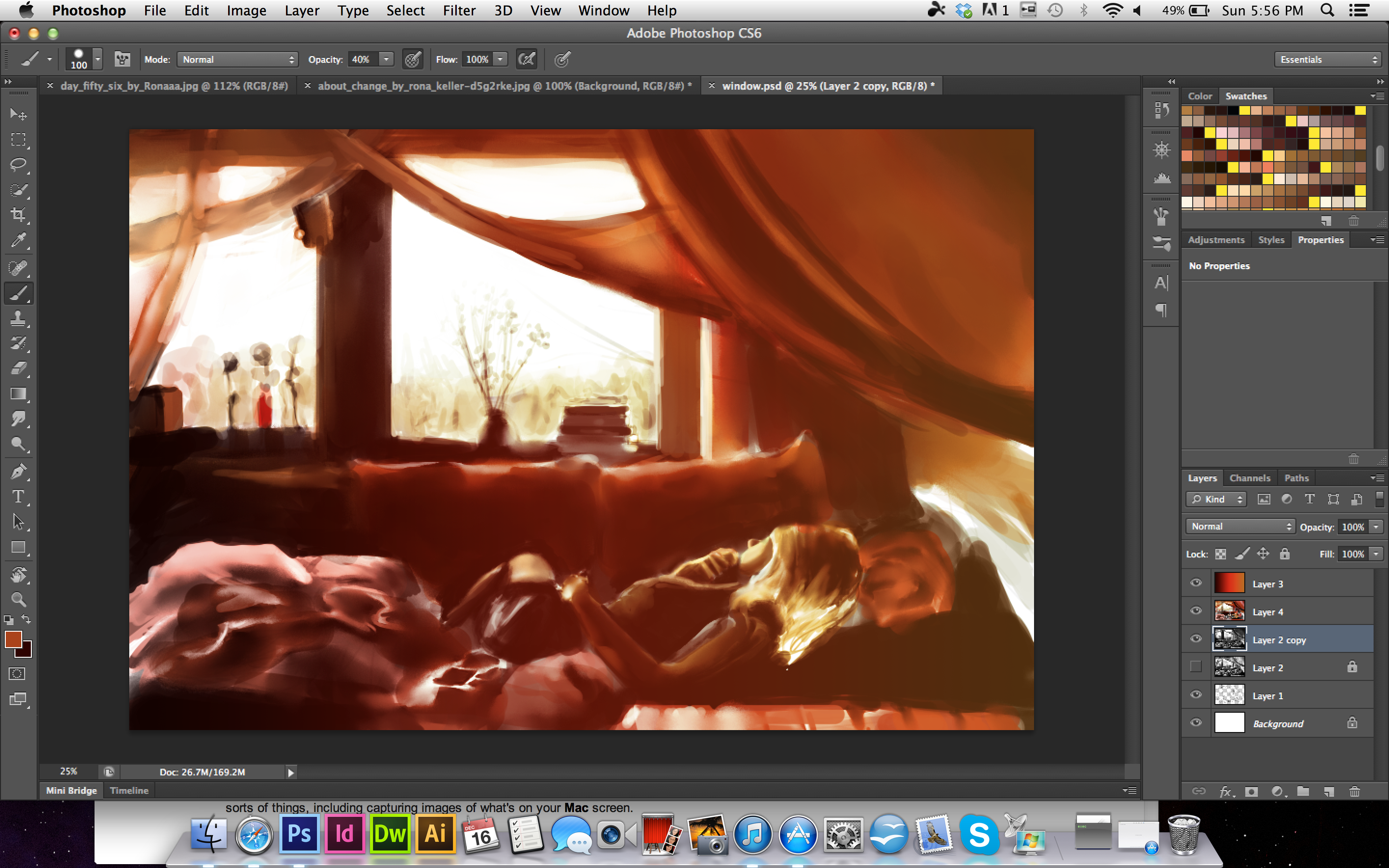Screen dimensions: 1389x868
Task: Hide Layer 2 copy visibility eye
Action: click(x=1196, y=639)
